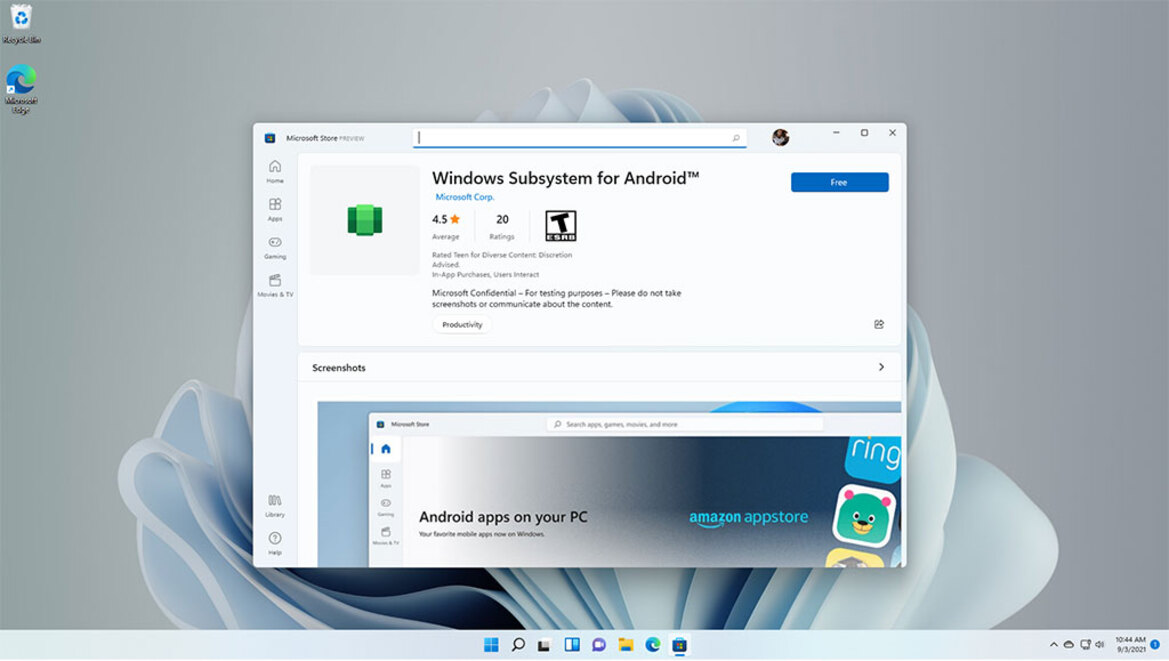Open the Android apps screenshot thumbnail
The height and width of the screenshot is (661, 1169).
(x=609, y=484)
